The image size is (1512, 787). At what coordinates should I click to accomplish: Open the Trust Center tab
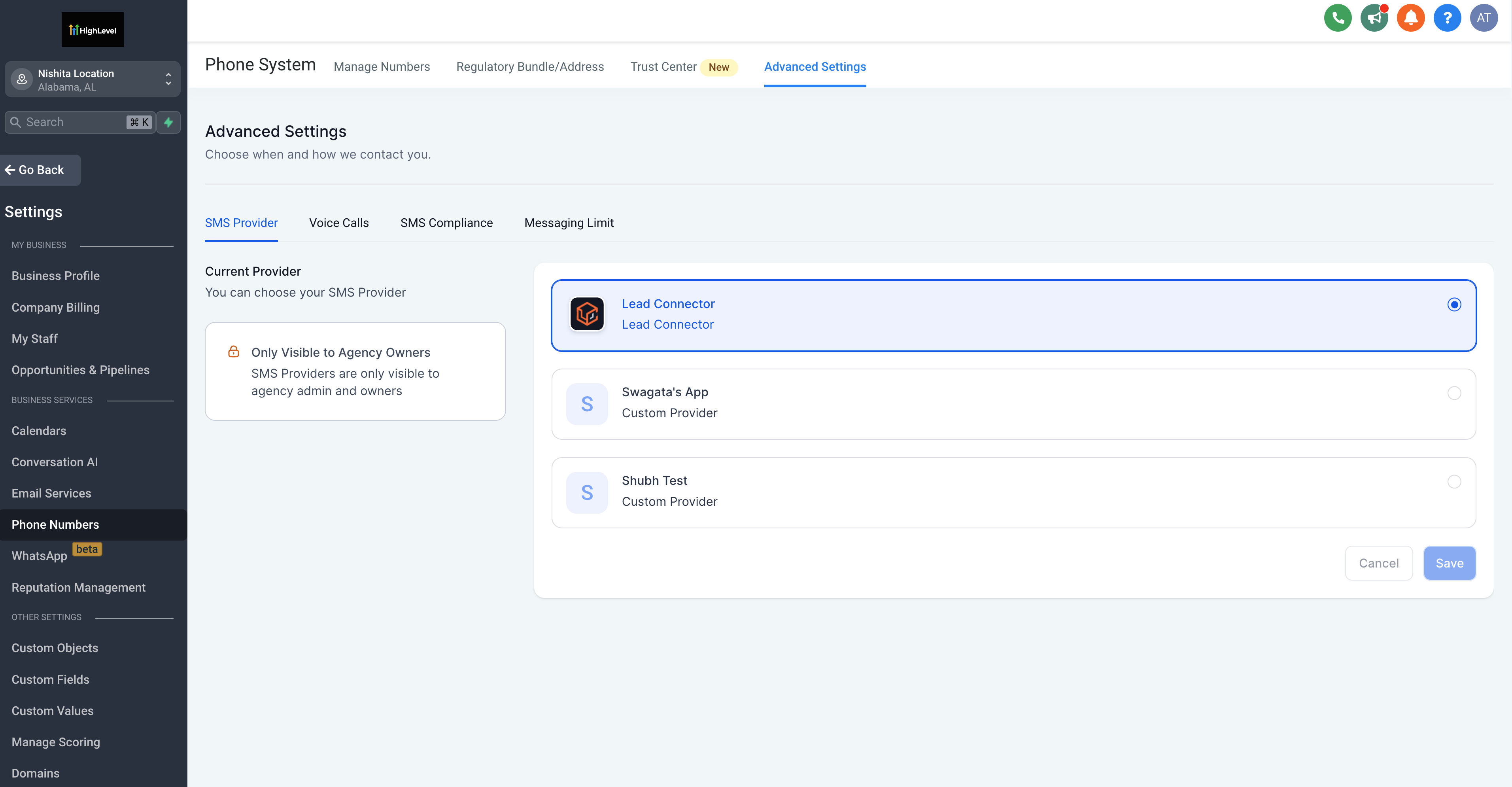(x=663, y=66)
